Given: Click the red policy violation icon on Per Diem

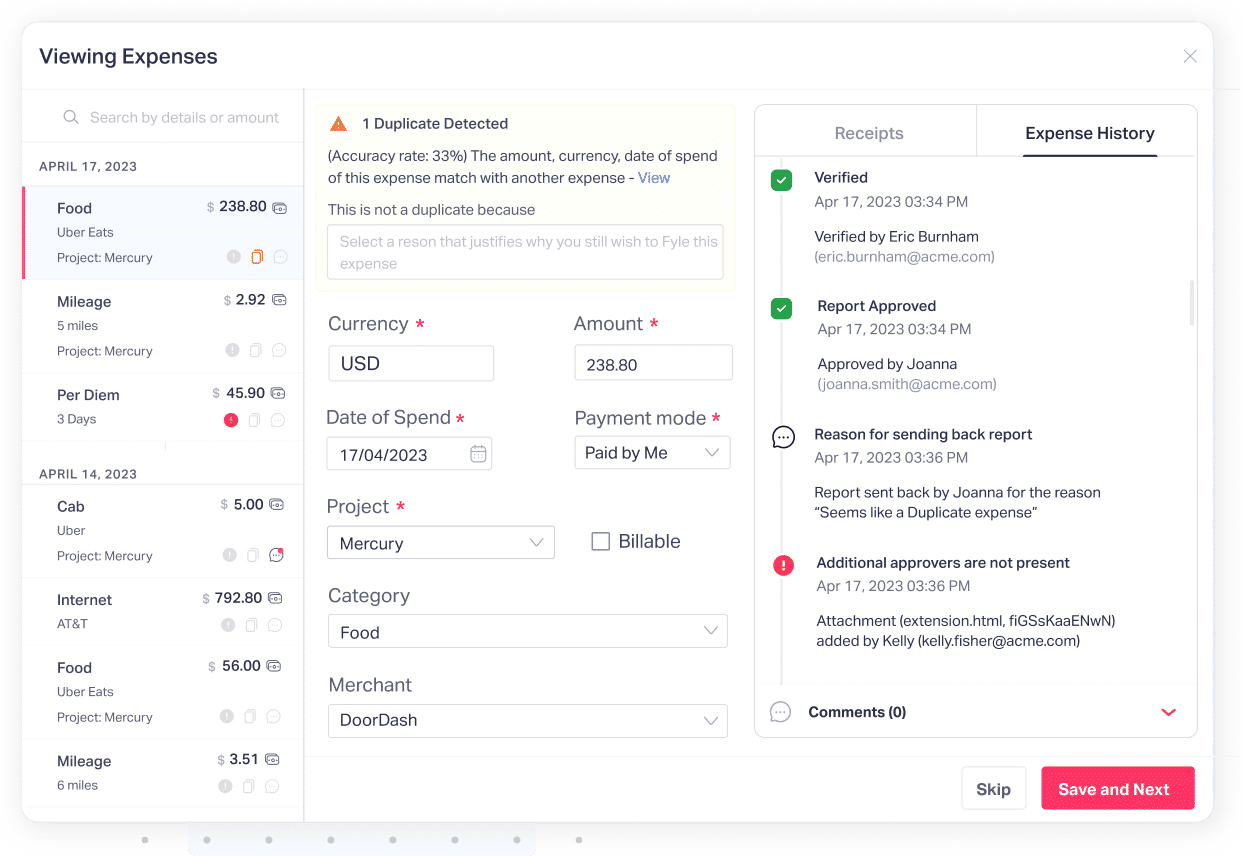Looking at the screenshot, I should (x=231, y=419).
